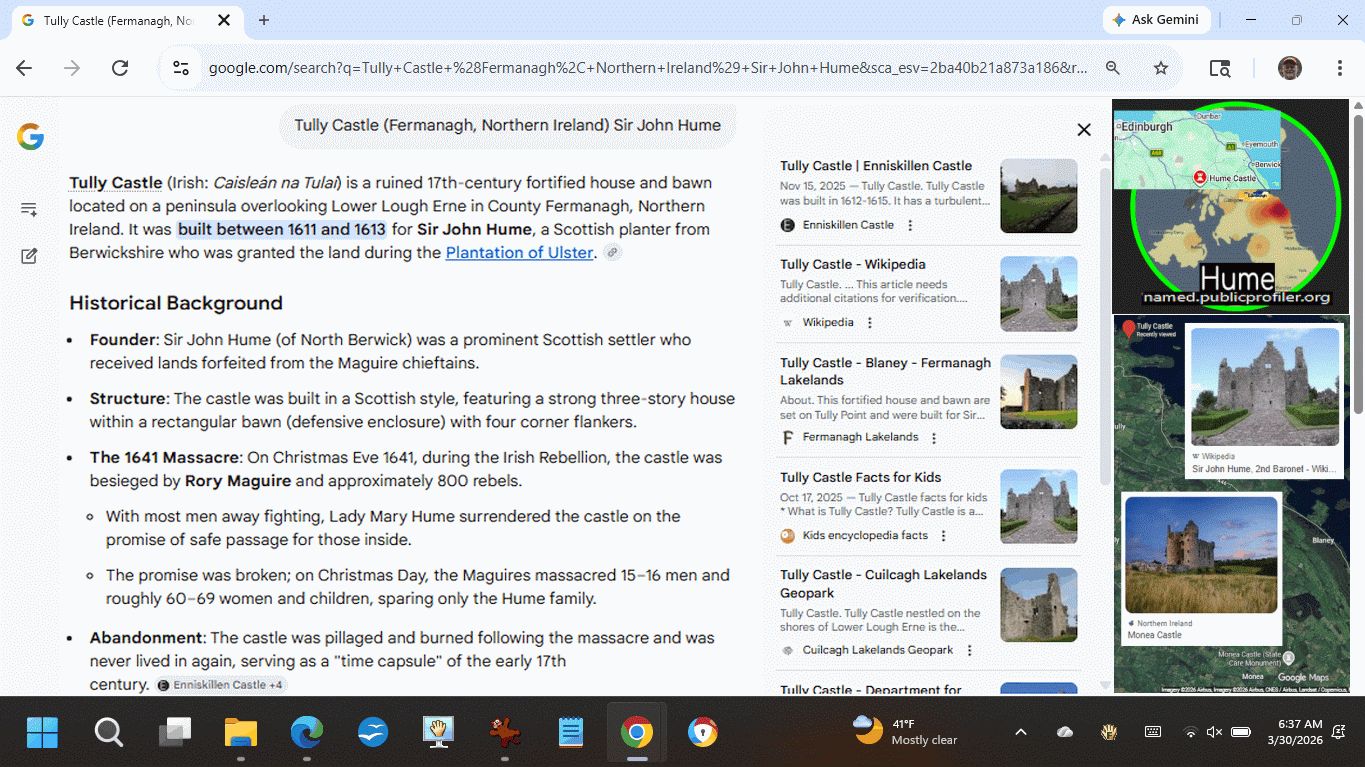Click the Monea Castle photo thumbnail

click(1201, 555)
